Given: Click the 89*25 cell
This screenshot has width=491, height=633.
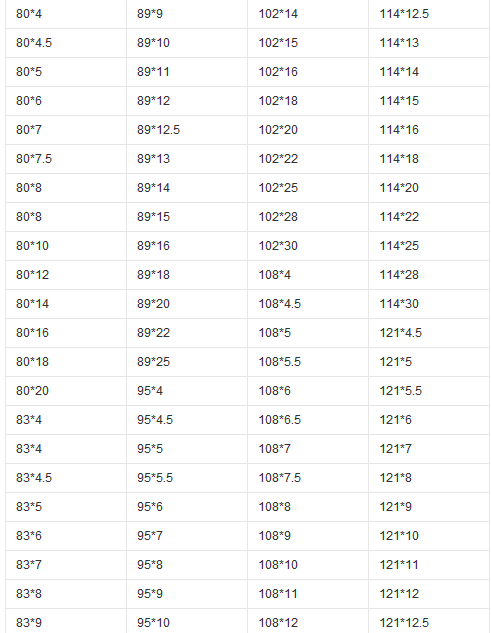Looking at the screenshot, I should (x=187, y=362).
